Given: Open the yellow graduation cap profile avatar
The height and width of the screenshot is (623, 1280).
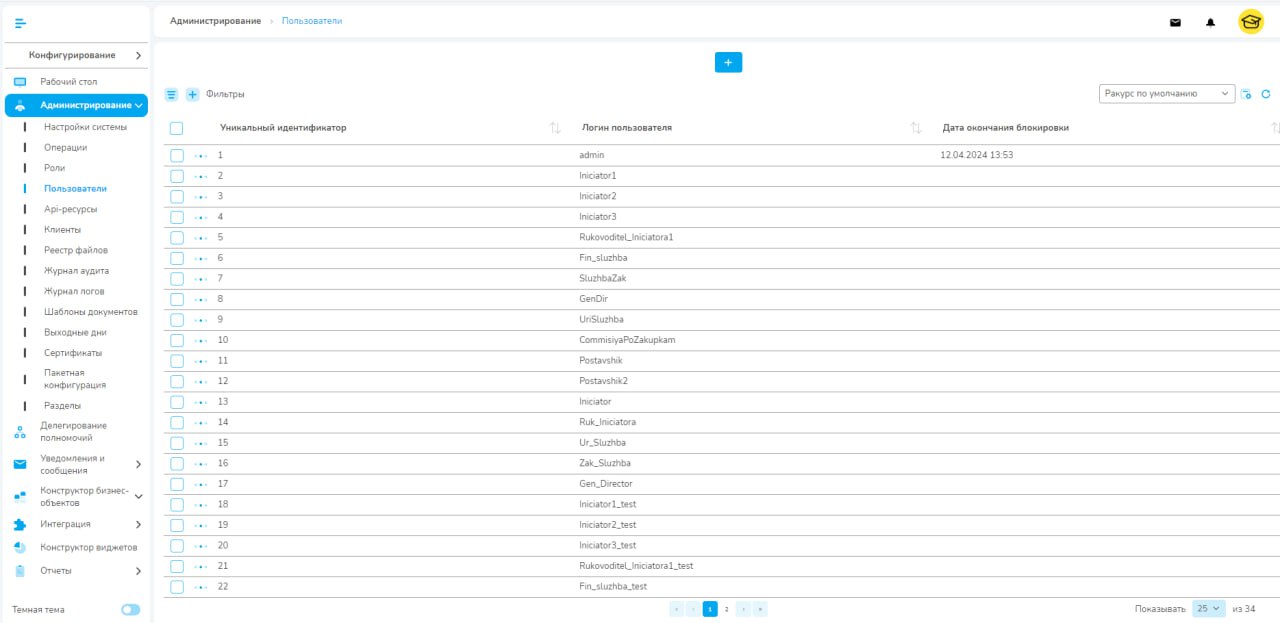Looking at the screenshot, I should click(1251, 22).
